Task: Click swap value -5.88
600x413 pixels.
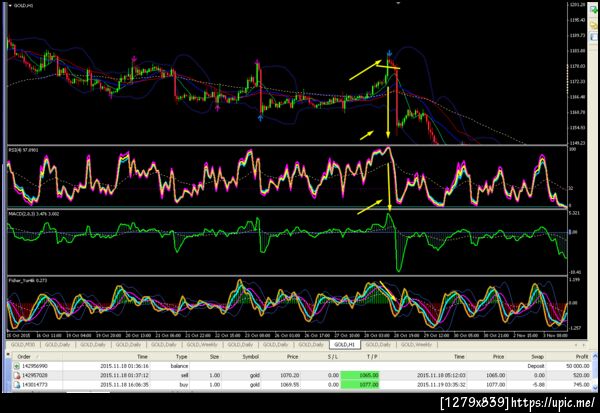Action: 538,385
